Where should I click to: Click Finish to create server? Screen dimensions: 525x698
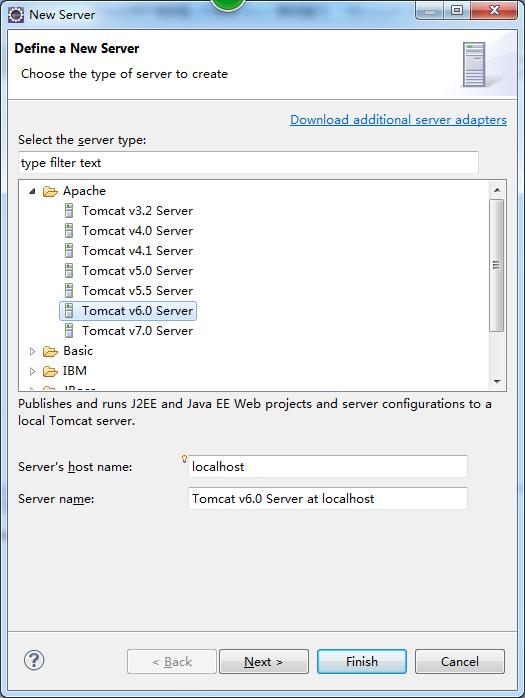(x=362, y=661)
